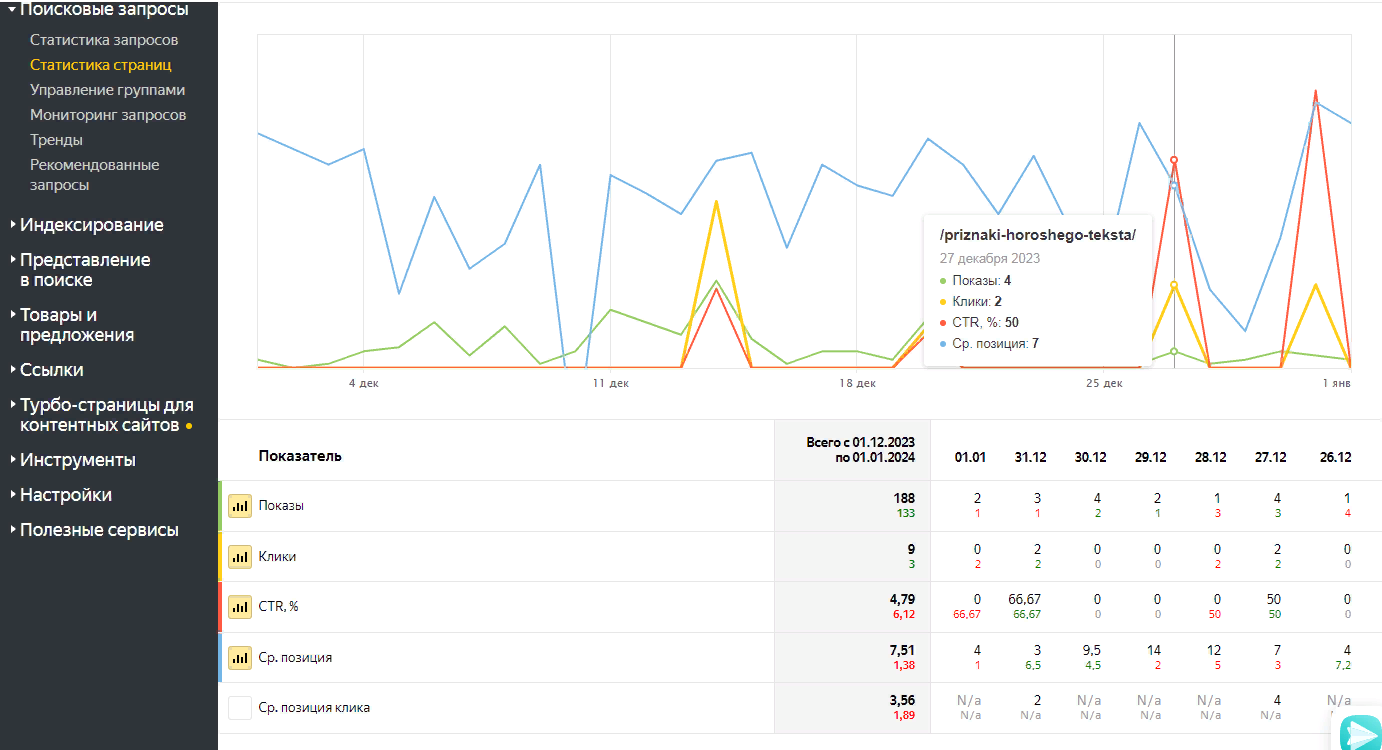This screenshot has height=750, width=1382.
Task: Click the Клики row label
Action: (x=277, y=557)
